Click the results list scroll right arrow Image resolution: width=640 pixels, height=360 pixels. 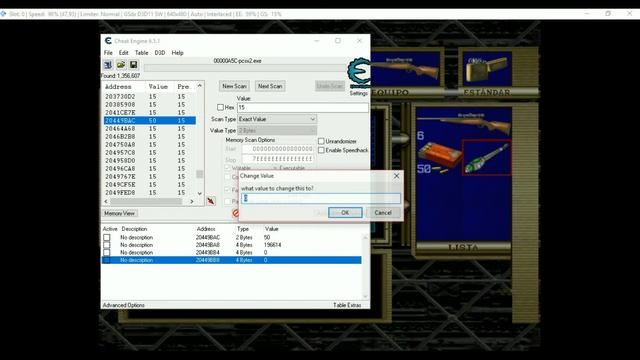191,201
